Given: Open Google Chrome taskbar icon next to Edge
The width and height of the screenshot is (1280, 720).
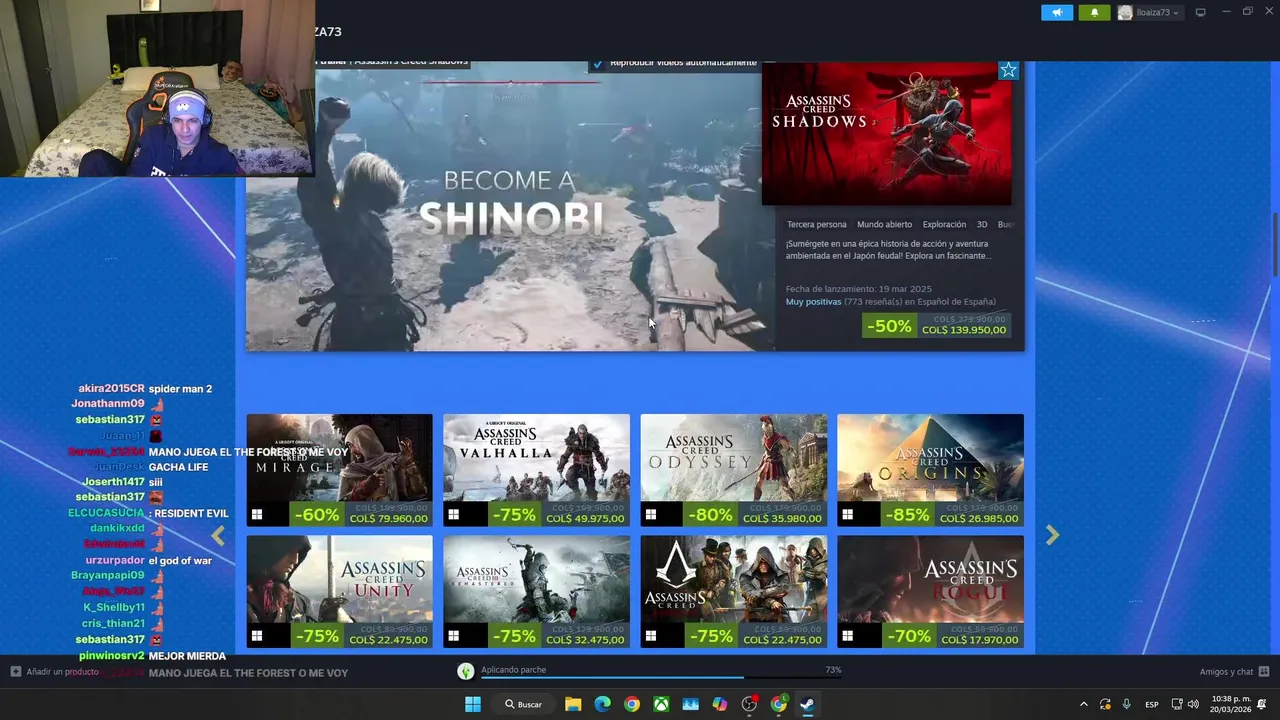Looking at the screenshot, I should (x=632, y=704).
